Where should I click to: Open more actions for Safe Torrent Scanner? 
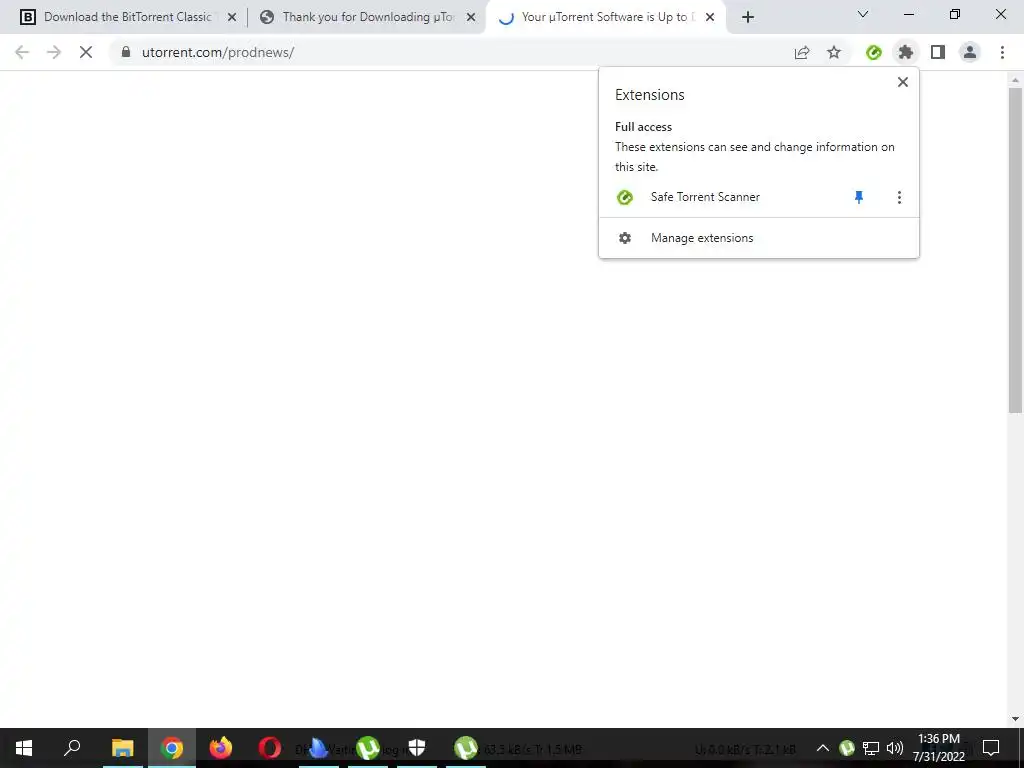coord(899,197)
